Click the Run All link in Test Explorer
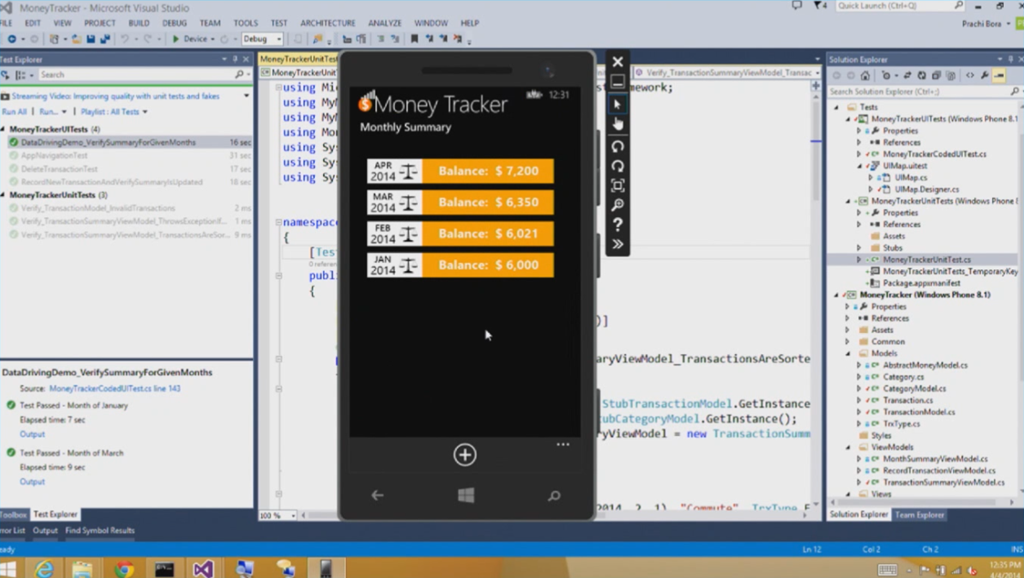Image resolution: width=1024 pixels, height=578 pixels. click(x=14, y=112)
